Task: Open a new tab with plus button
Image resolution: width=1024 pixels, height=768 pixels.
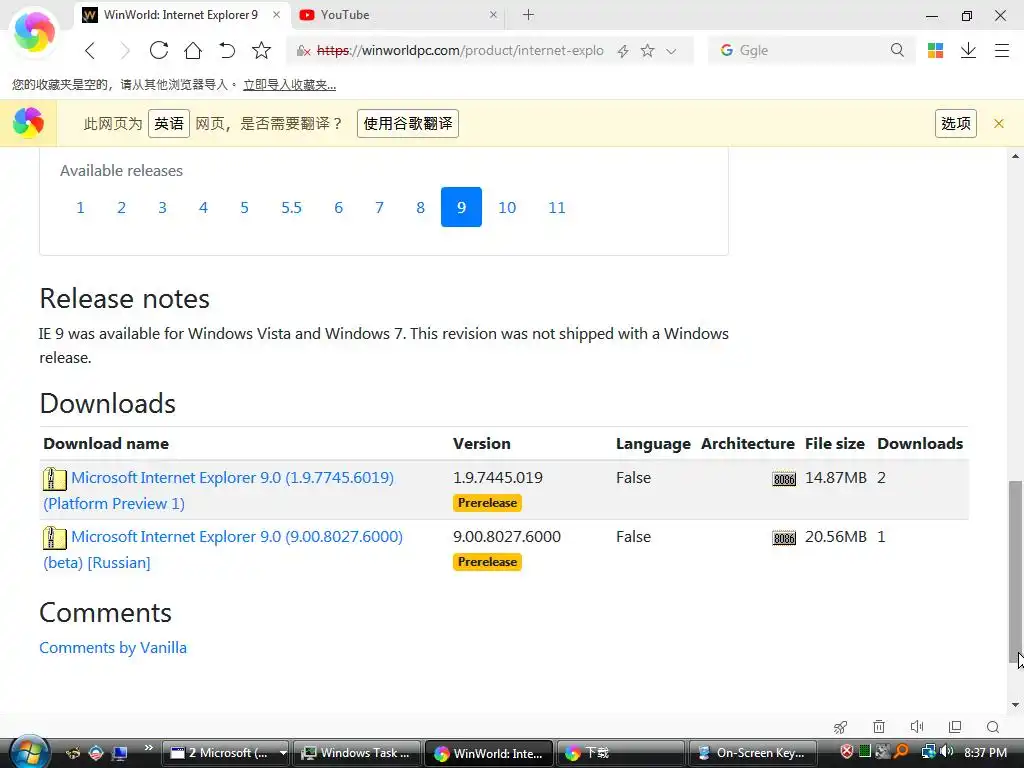Action: [x=528, y=14]
